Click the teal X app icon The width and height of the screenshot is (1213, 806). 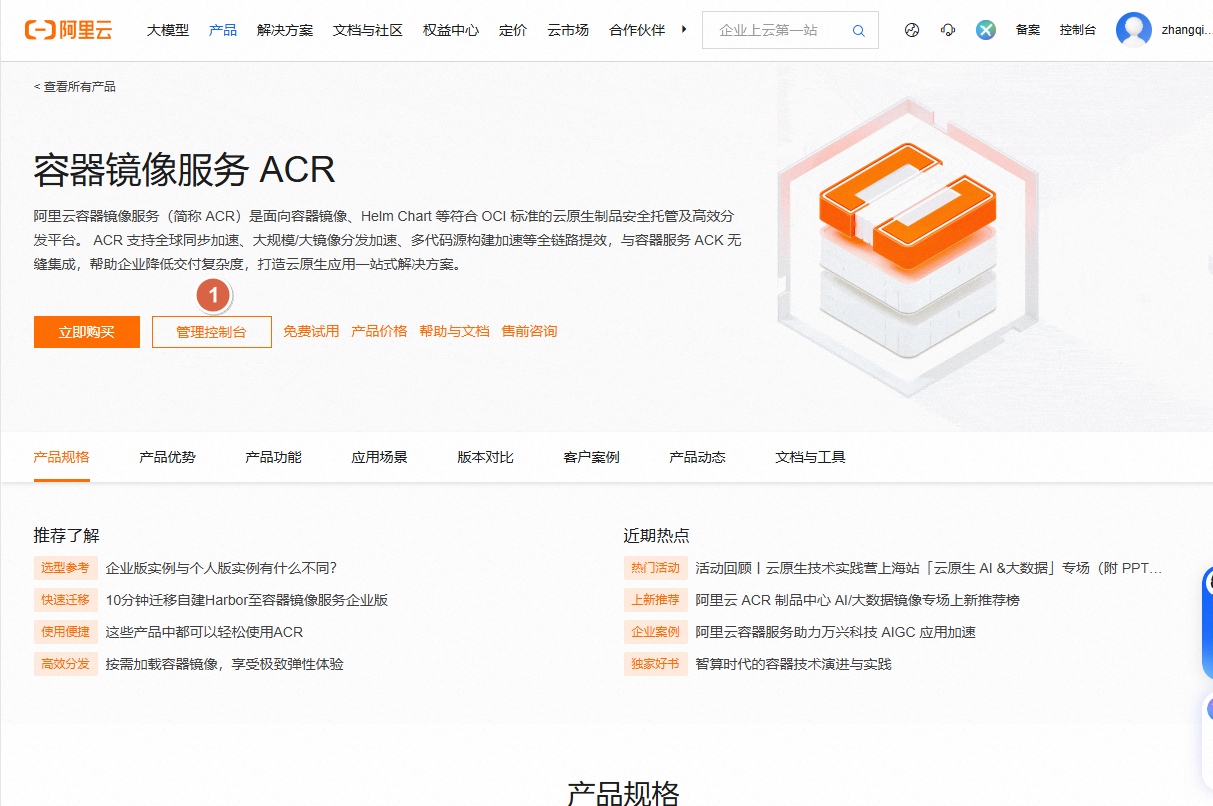986,30
